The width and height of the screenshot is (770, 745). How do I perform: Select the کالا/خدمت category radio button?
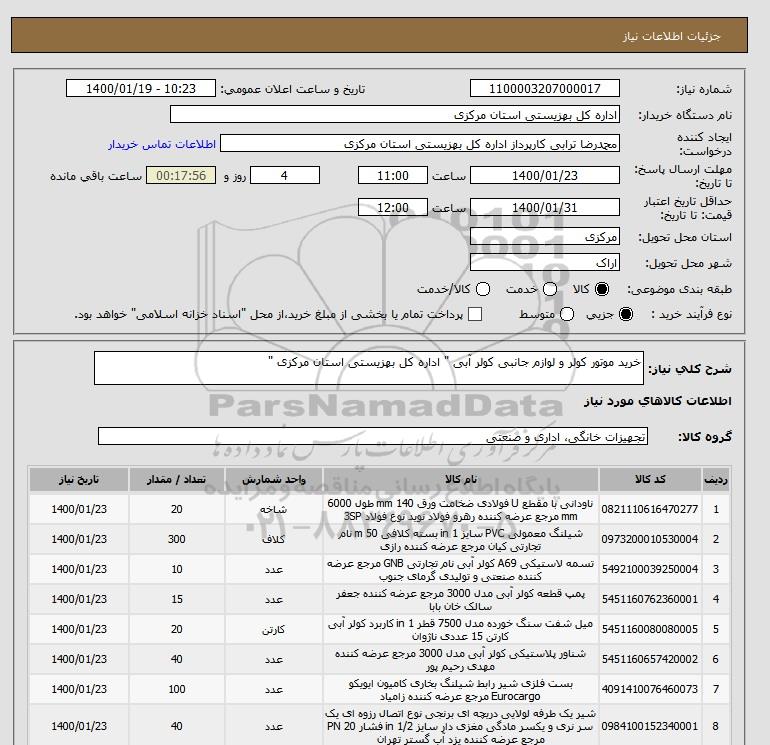coord(483,289)
